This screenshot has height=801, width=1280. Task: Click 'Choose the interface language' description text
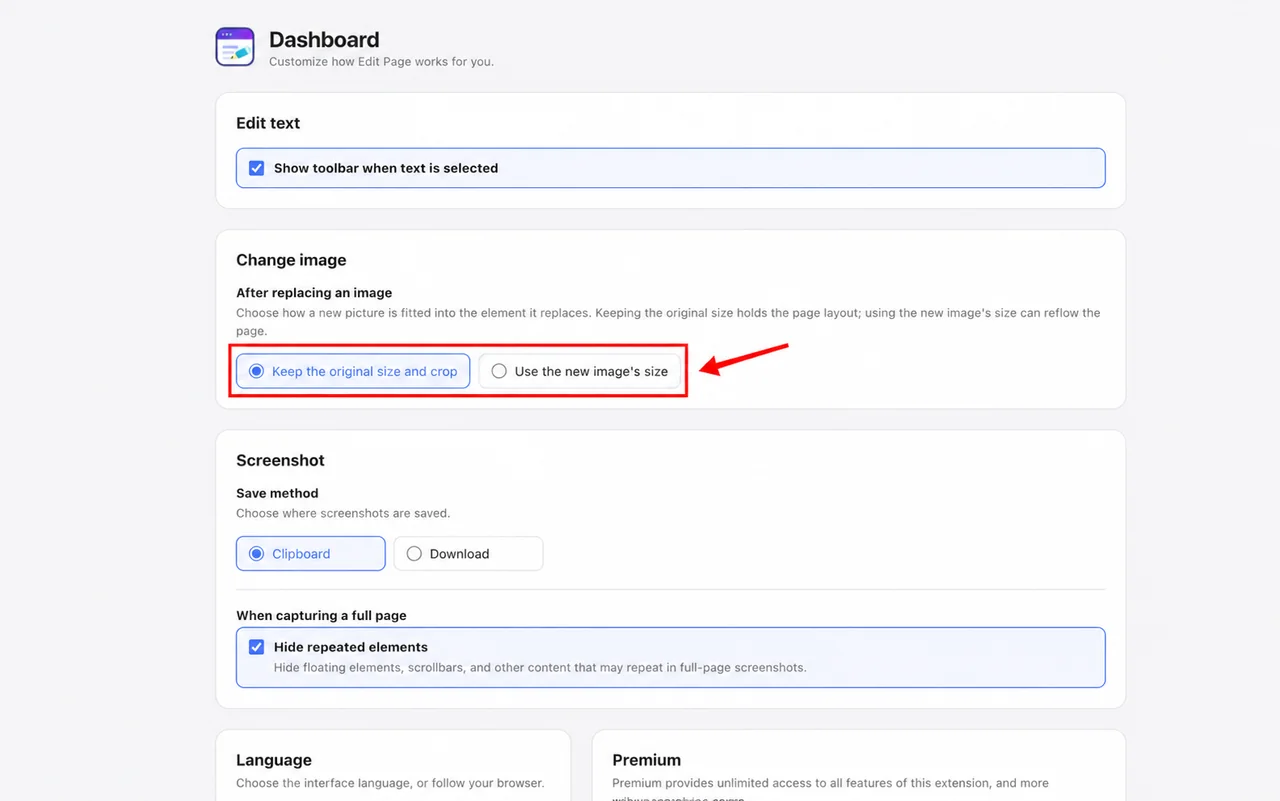[x=390, y=783]
